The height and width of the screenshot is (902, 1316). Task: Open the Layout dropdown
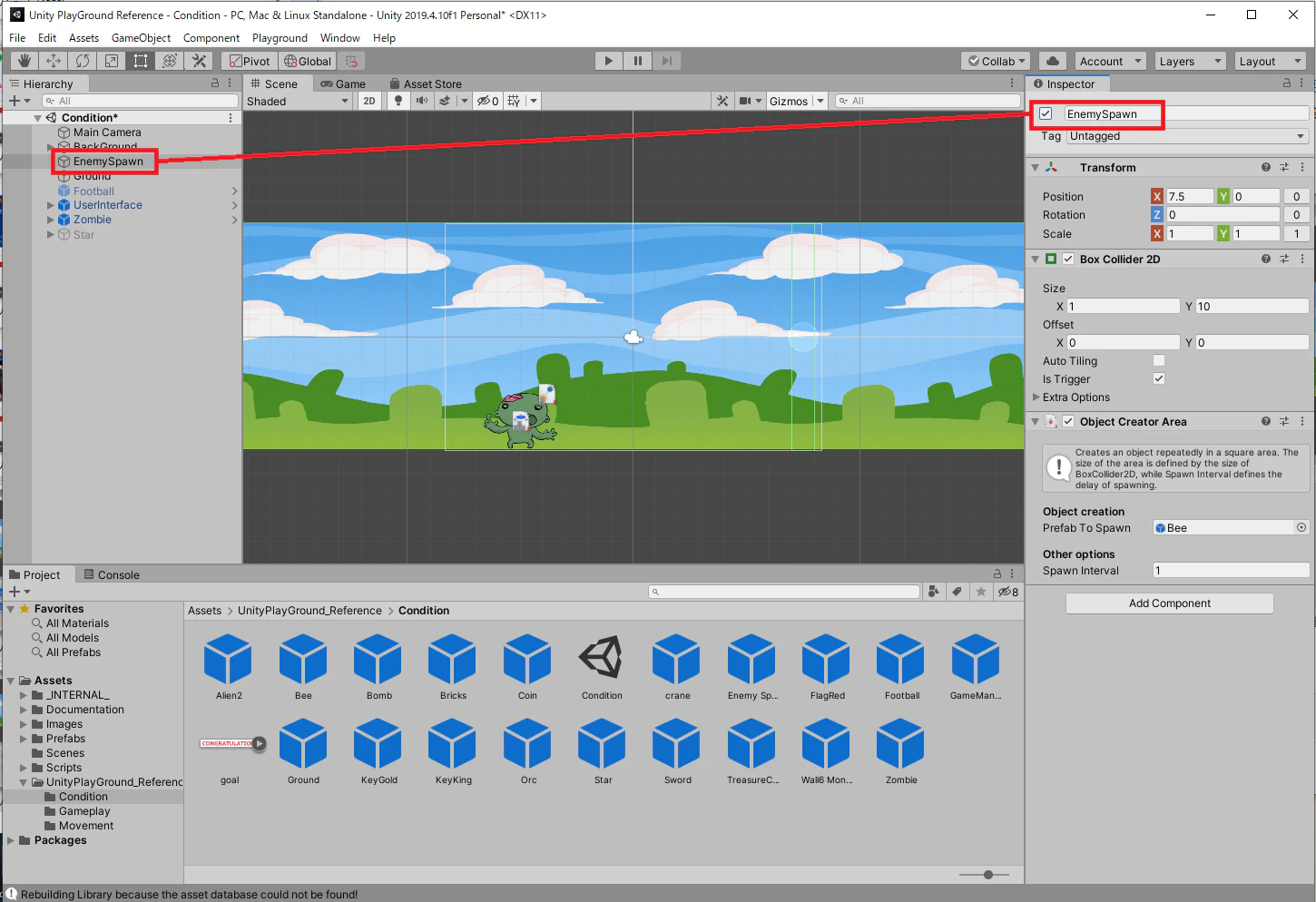pyautogui.click(x=1271, y=61)
